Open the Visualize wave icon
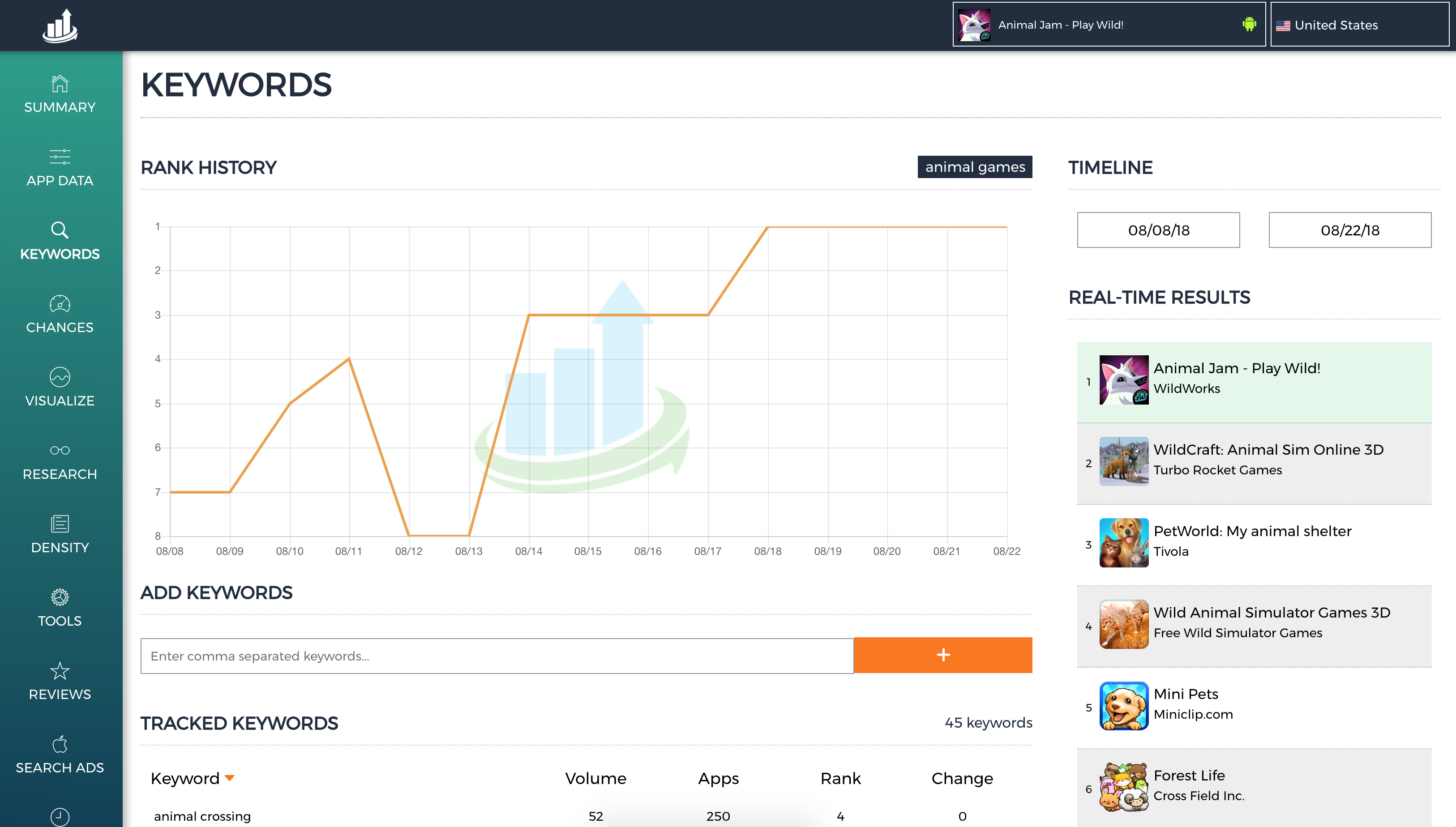The height and width of the screenshot is (827, 1456). (x=60, y=377)
